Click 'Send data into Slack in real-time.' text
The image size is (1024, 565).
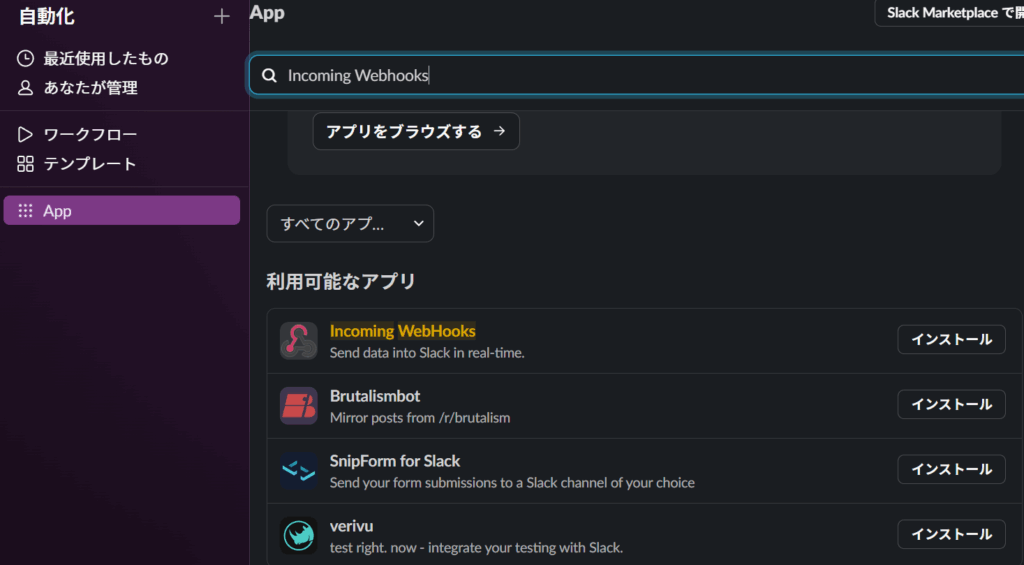[x=427, y=353]
